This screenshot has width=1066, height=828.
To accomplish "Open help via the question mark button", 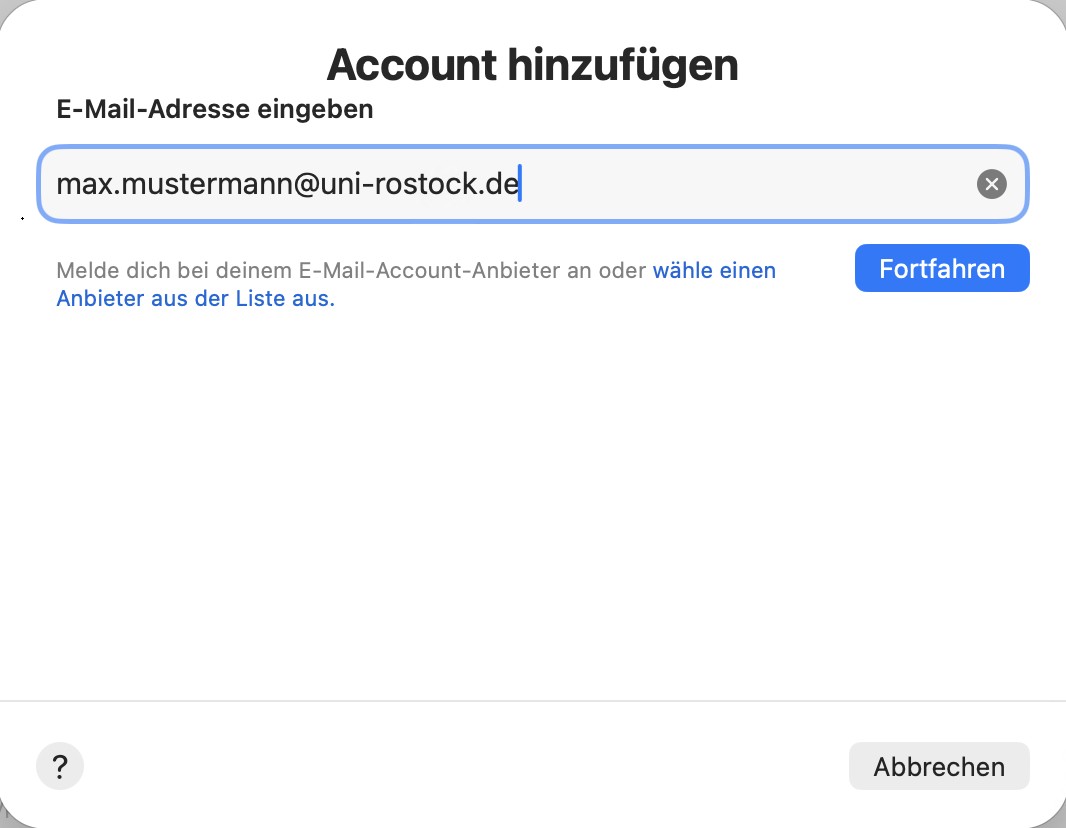I will click(x=60, y=767).
